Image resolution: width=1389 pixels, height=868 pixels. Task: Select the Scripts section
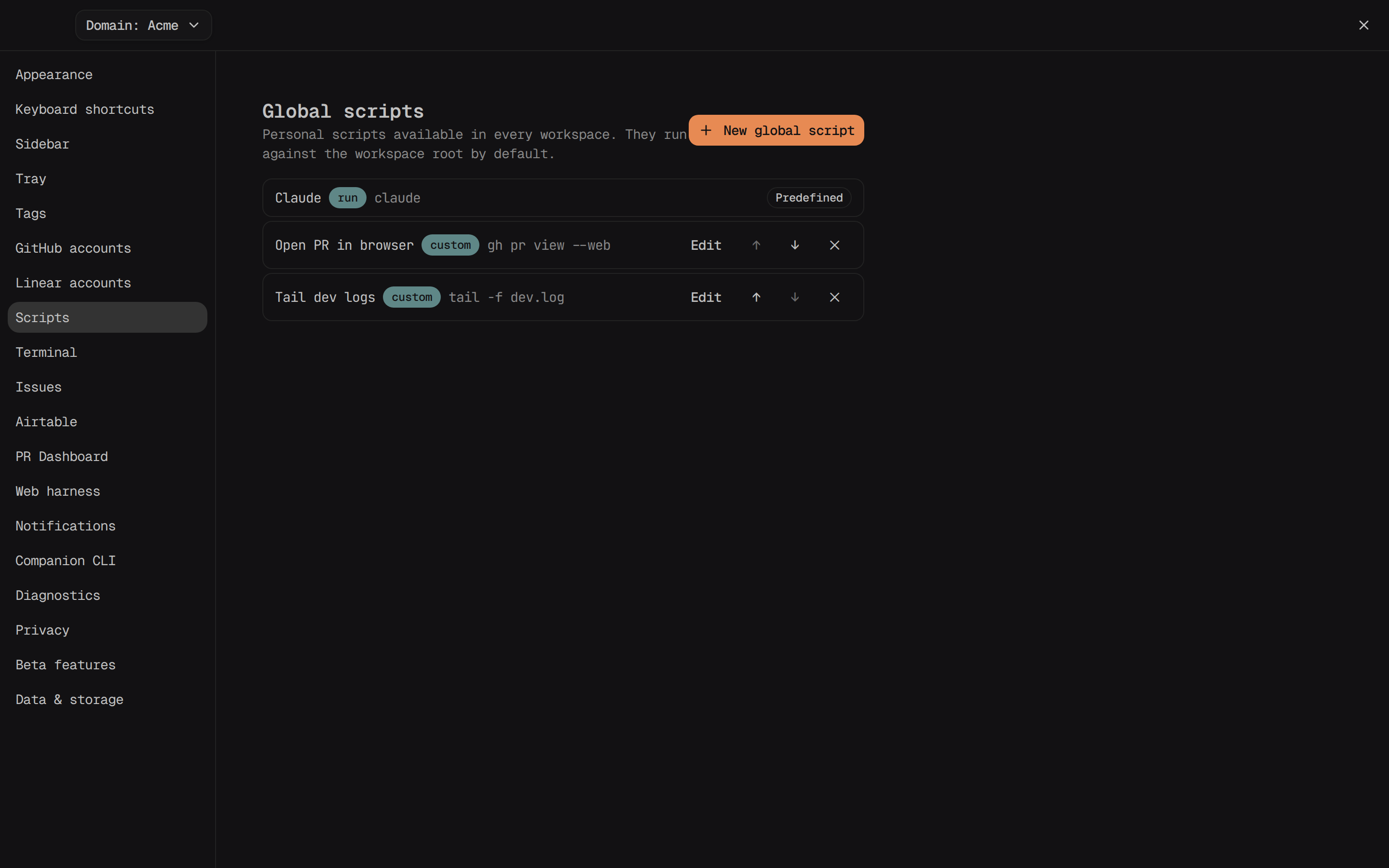tap(108, 317)
